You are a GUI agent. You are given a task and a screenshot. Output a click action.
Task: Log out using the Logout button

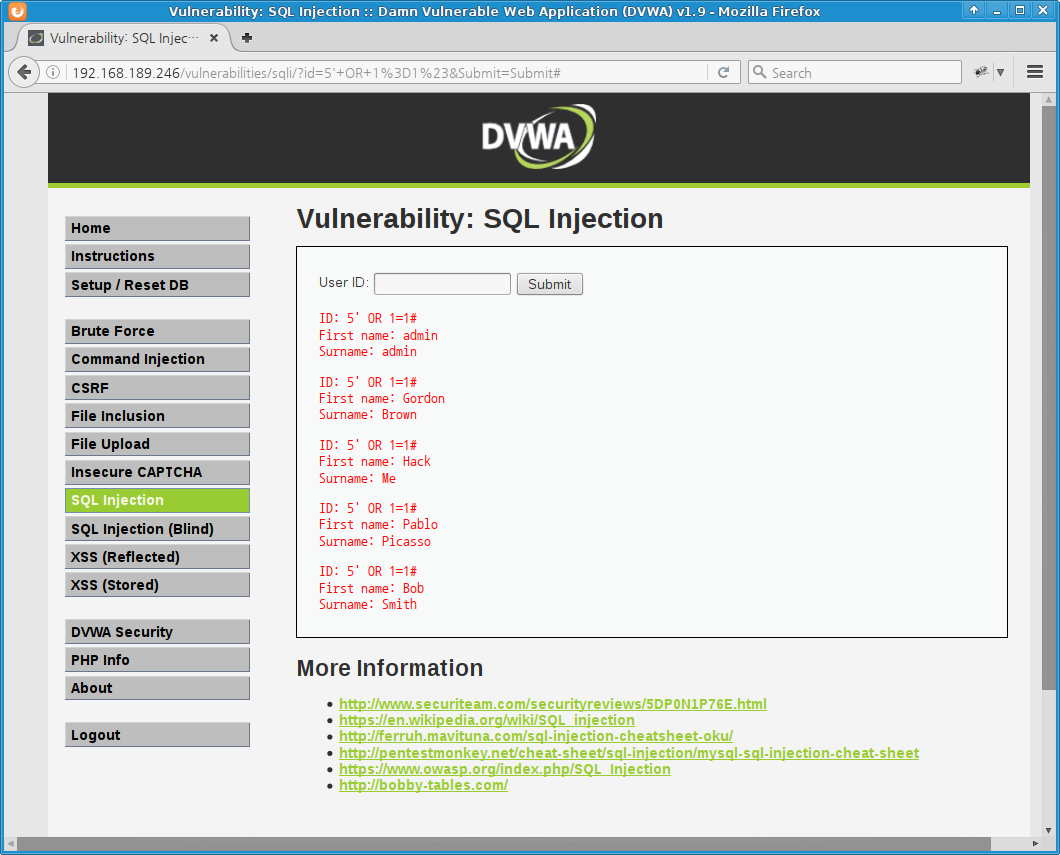[158, 735]
